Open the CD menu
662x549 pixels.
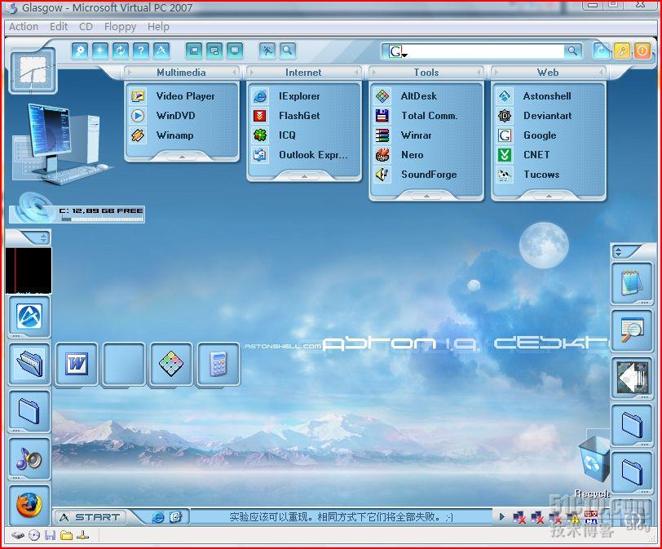point(86,27)
